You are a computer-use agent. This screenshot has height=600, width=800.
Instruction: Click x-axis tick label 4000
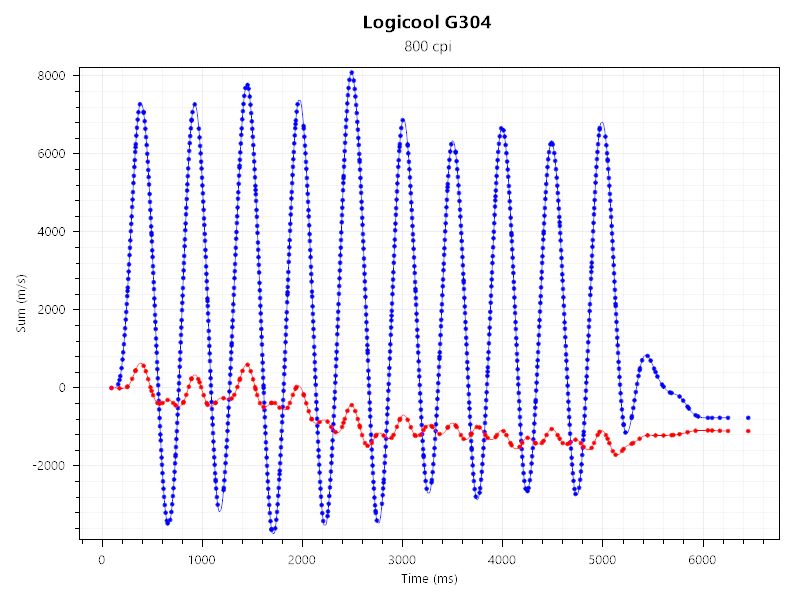502,560
